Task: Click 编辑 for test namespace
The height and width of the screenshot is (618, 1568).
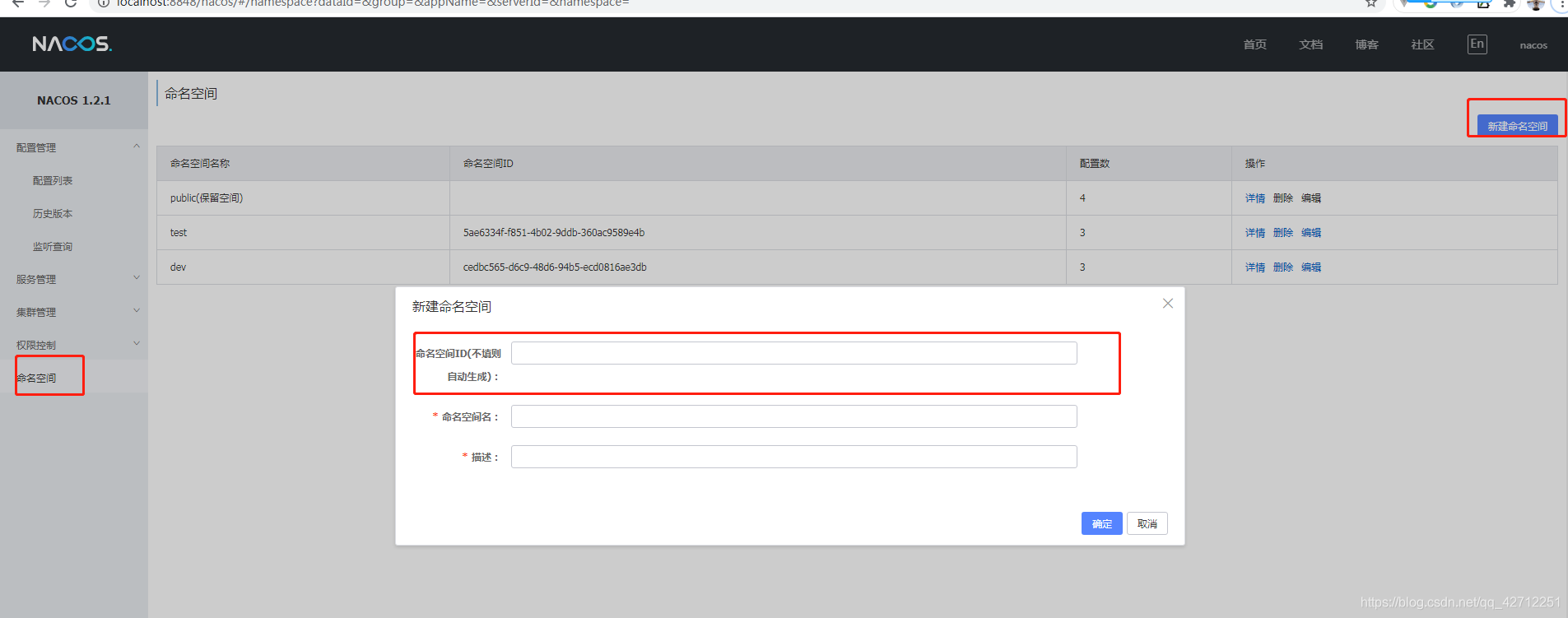Action: (x=1310, y=233)
